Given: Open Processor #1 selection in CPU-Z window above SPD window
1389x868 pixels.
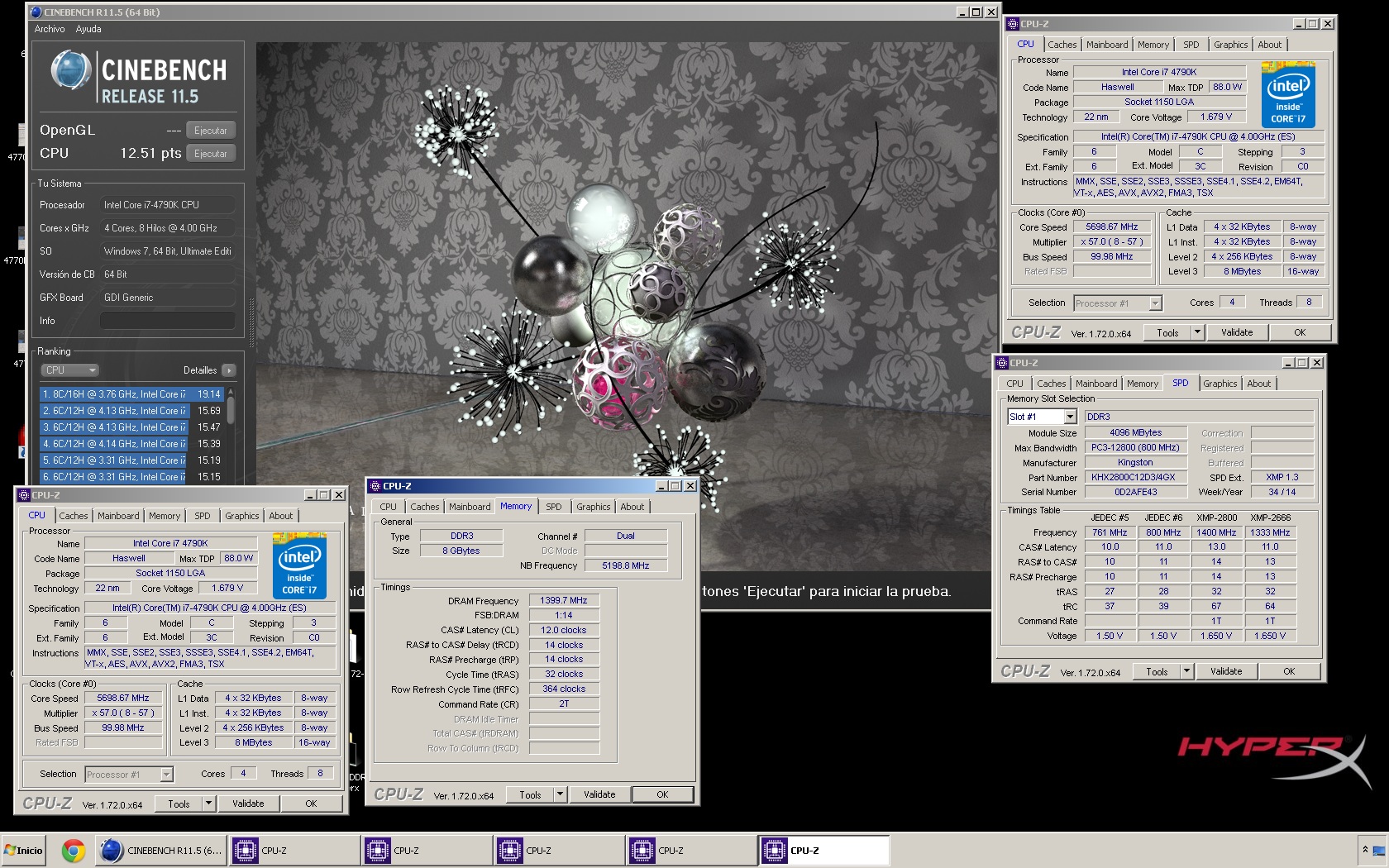Looking at the screenshot, I should coord(1118,303).
